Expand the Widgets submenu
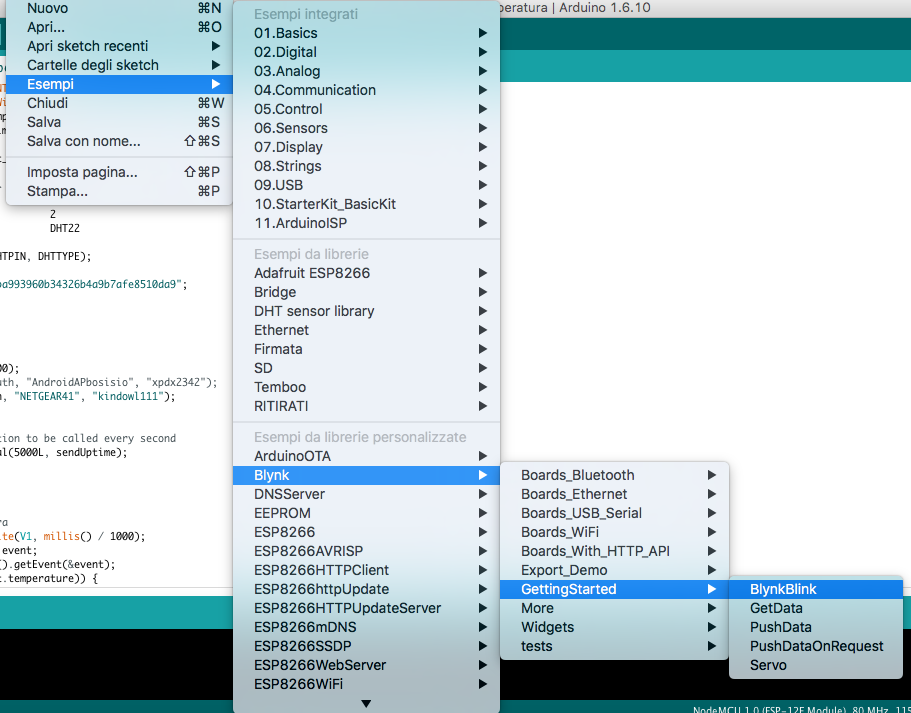Viewport: 911px width, 713px height. 547,627
